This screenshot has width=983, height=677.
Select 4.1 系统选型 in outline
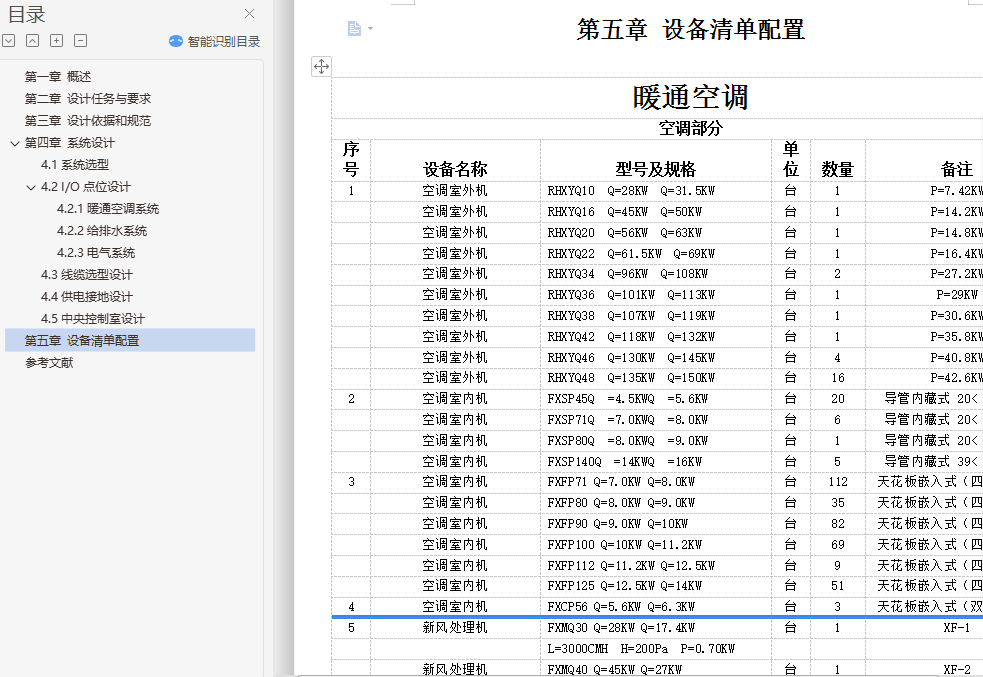[75, 165]
